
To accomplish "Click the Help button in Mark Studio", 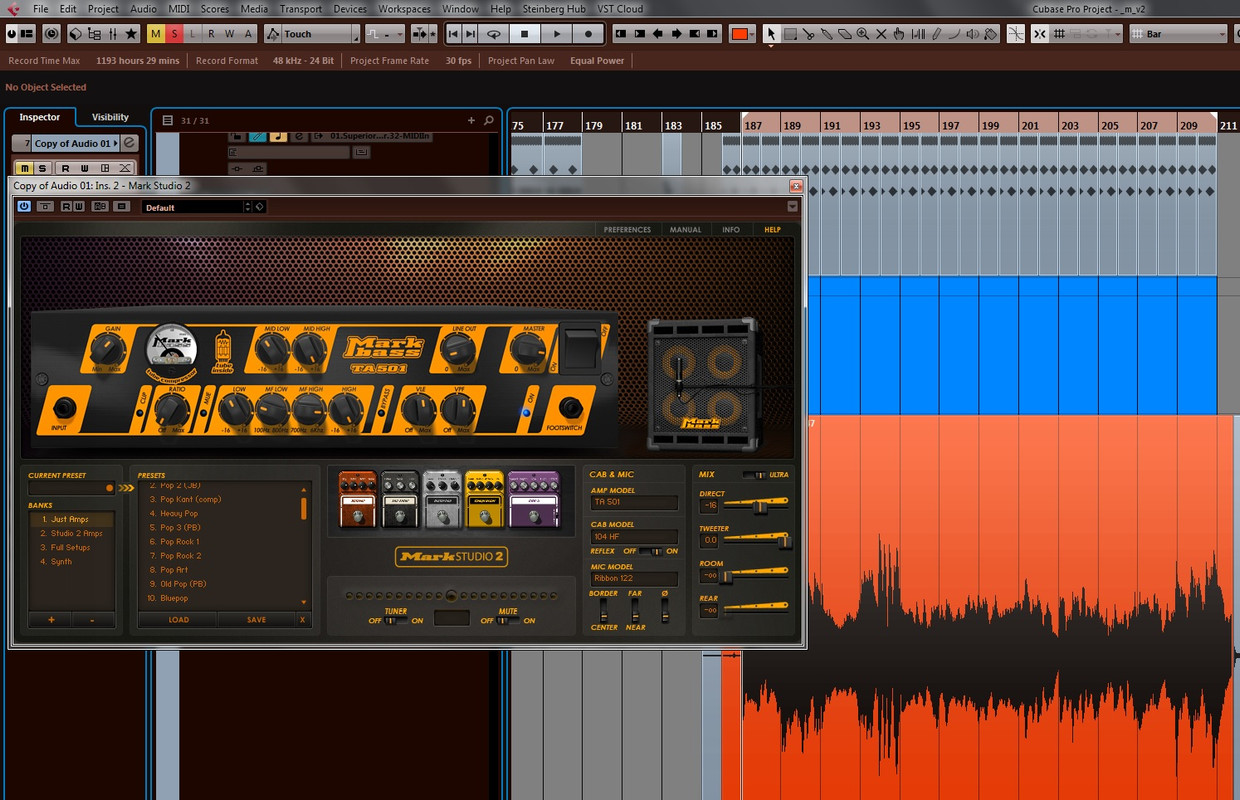I will (773, 230).
